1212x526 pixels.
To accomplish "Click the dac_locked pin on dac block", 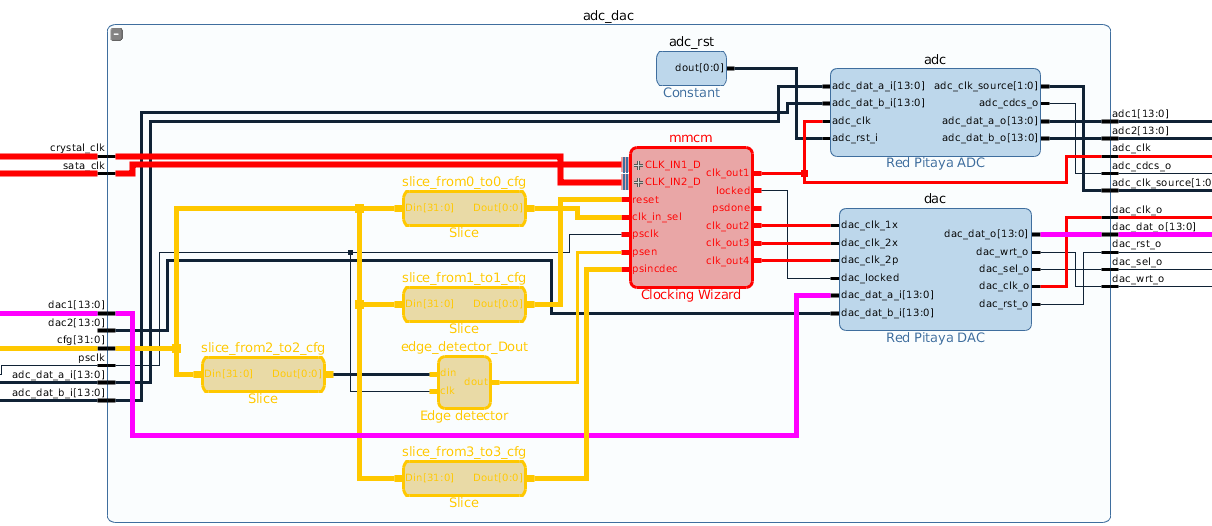I will [869, 277].
